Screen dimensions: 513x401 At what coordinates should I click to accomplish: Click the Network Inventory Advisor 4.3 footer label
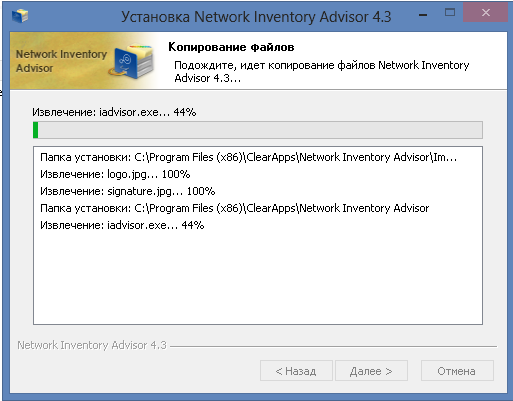92,345
